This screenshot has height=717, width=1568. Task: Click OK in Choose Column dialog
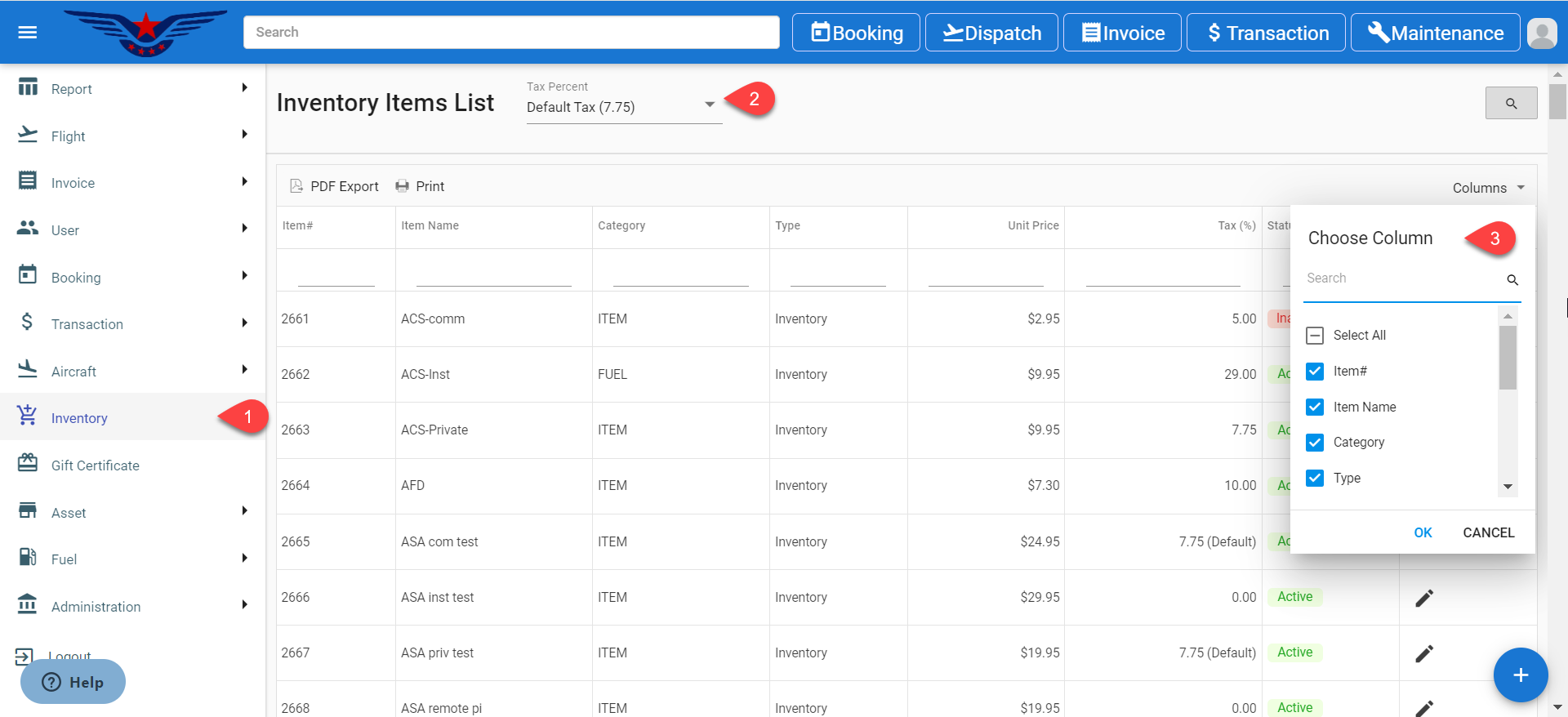(x=1423, y=532)
